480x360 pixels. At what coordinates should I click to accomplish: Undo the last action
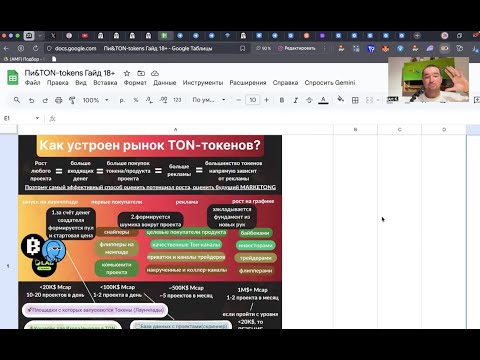click(x=31, y=100)
